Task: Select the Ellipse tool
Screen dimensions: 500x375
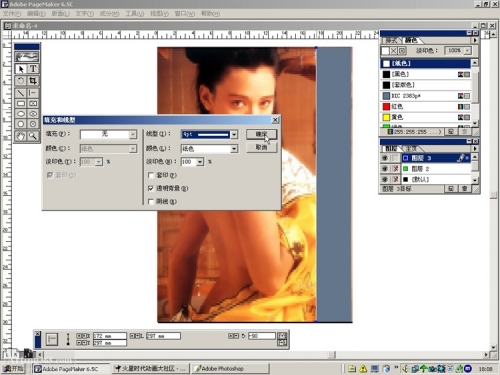Action: coord(21,114)
